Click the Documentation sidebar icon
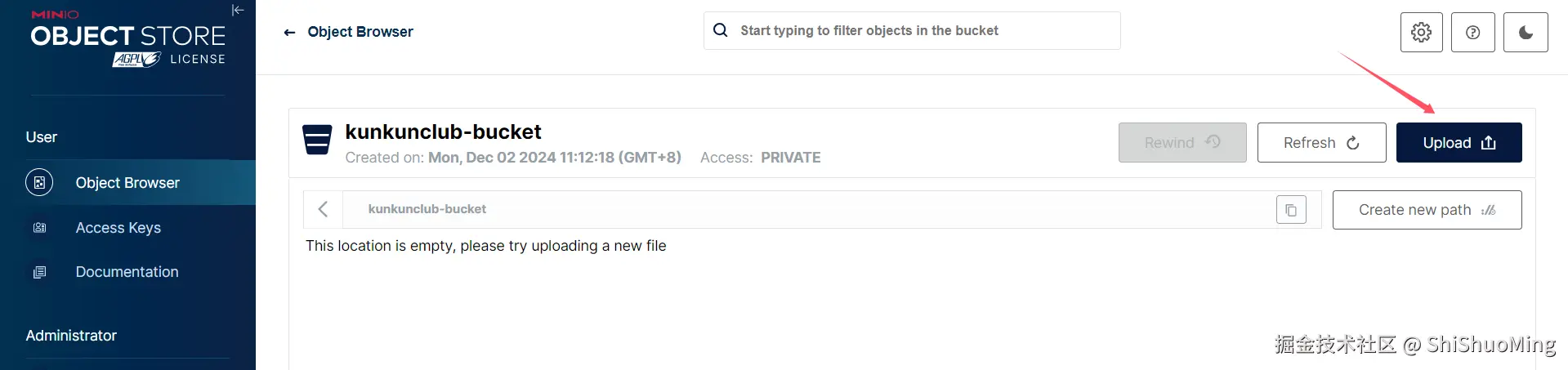This screenshot has height=370, width=1568. pos(39,272)
